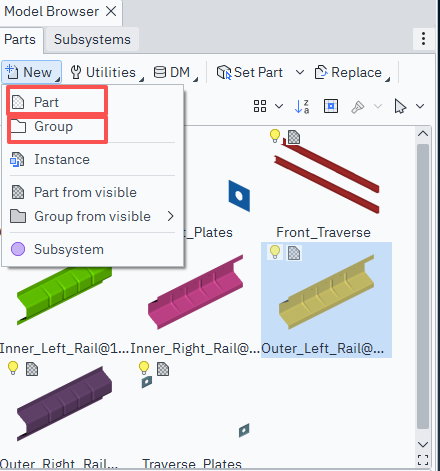This screenshot has width=440, height=471.
Task: Open the dropdown beside the grid view icon
Action: (279, 106)
